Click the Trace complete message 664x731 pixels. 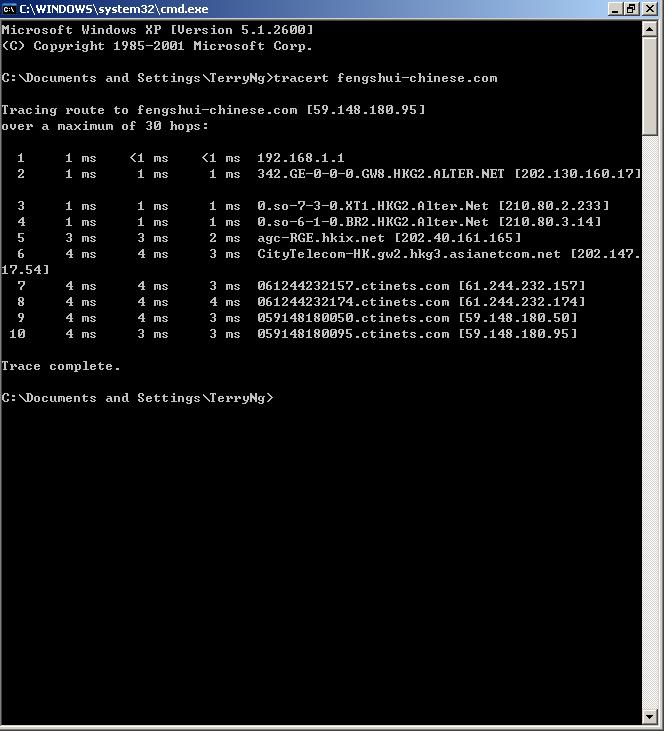(61, 366)
